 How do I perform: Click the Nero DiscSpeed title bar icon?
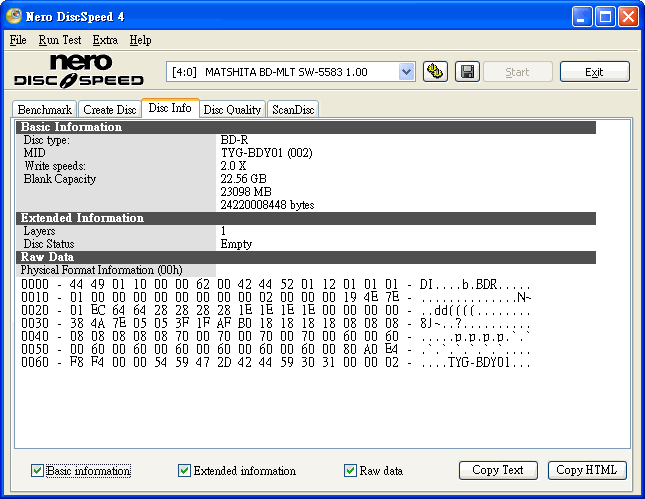pos(14,16)
